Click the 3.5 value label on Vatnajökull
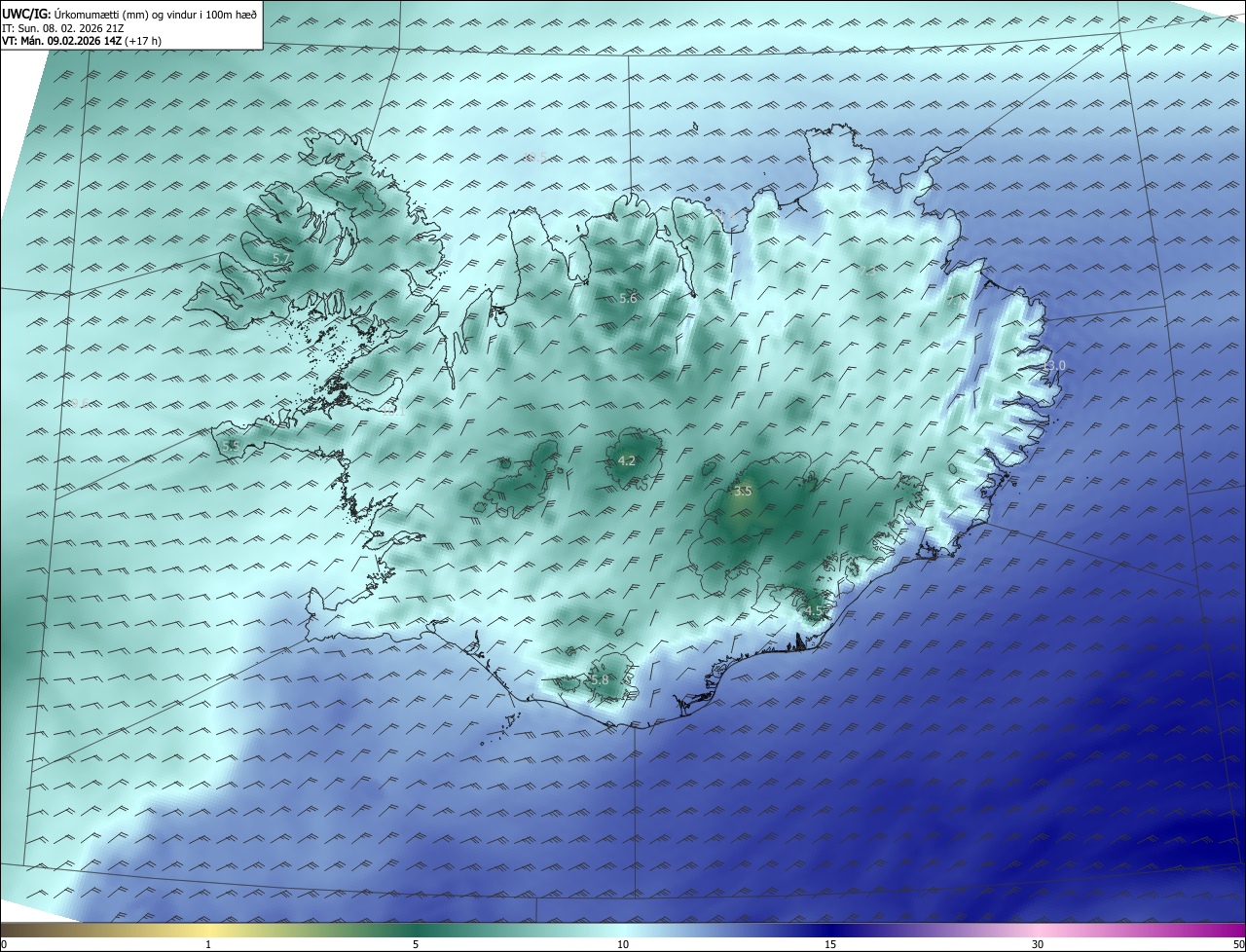Screen dimensions: 1246x952 tap(743, 492)
